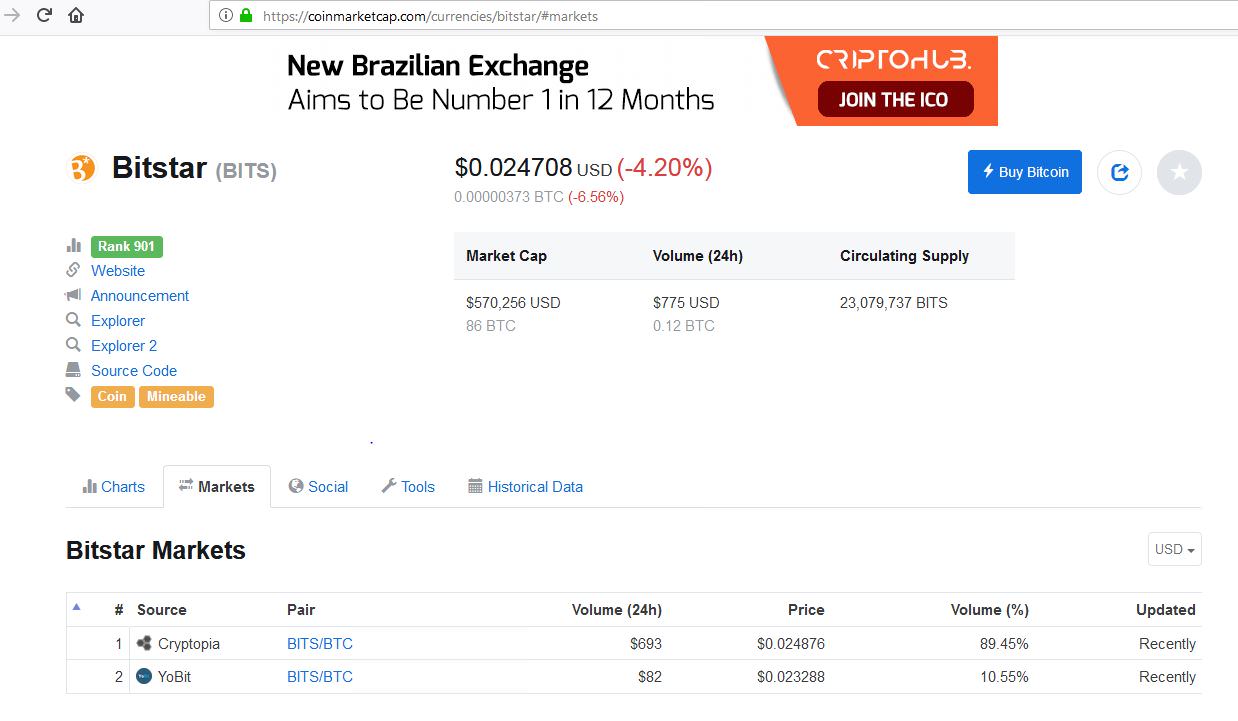Open the Historical Data tab
Image resolution: width=1238 pixels, height=721 pixels.
pos(525,487)
